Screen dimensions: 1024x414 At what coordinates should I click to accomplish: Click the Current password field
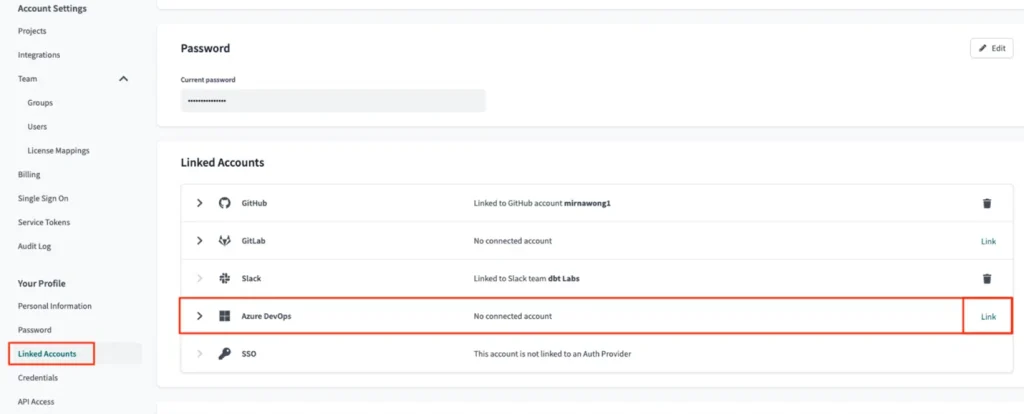tap(332, 101)
